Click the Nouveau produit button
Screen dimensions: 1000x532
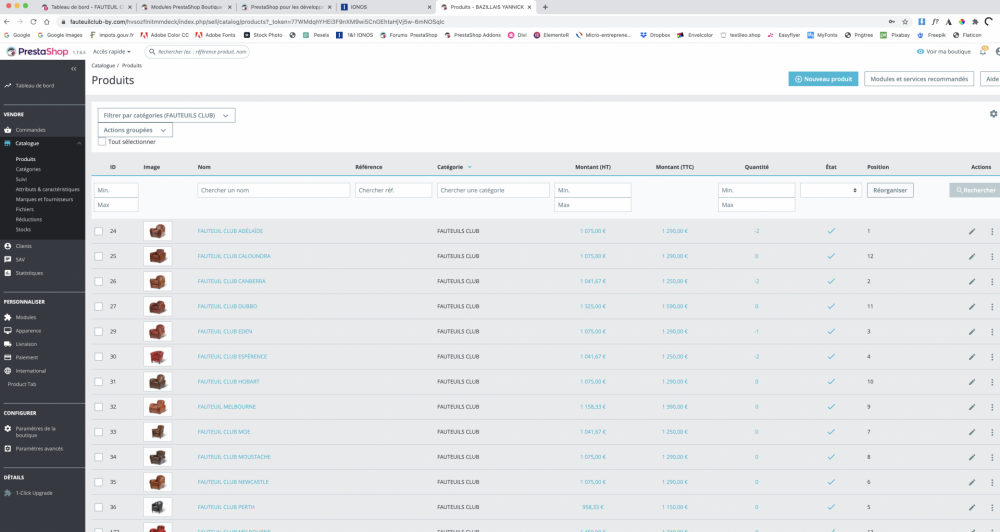pyautogui.click(x=822, y=79)
